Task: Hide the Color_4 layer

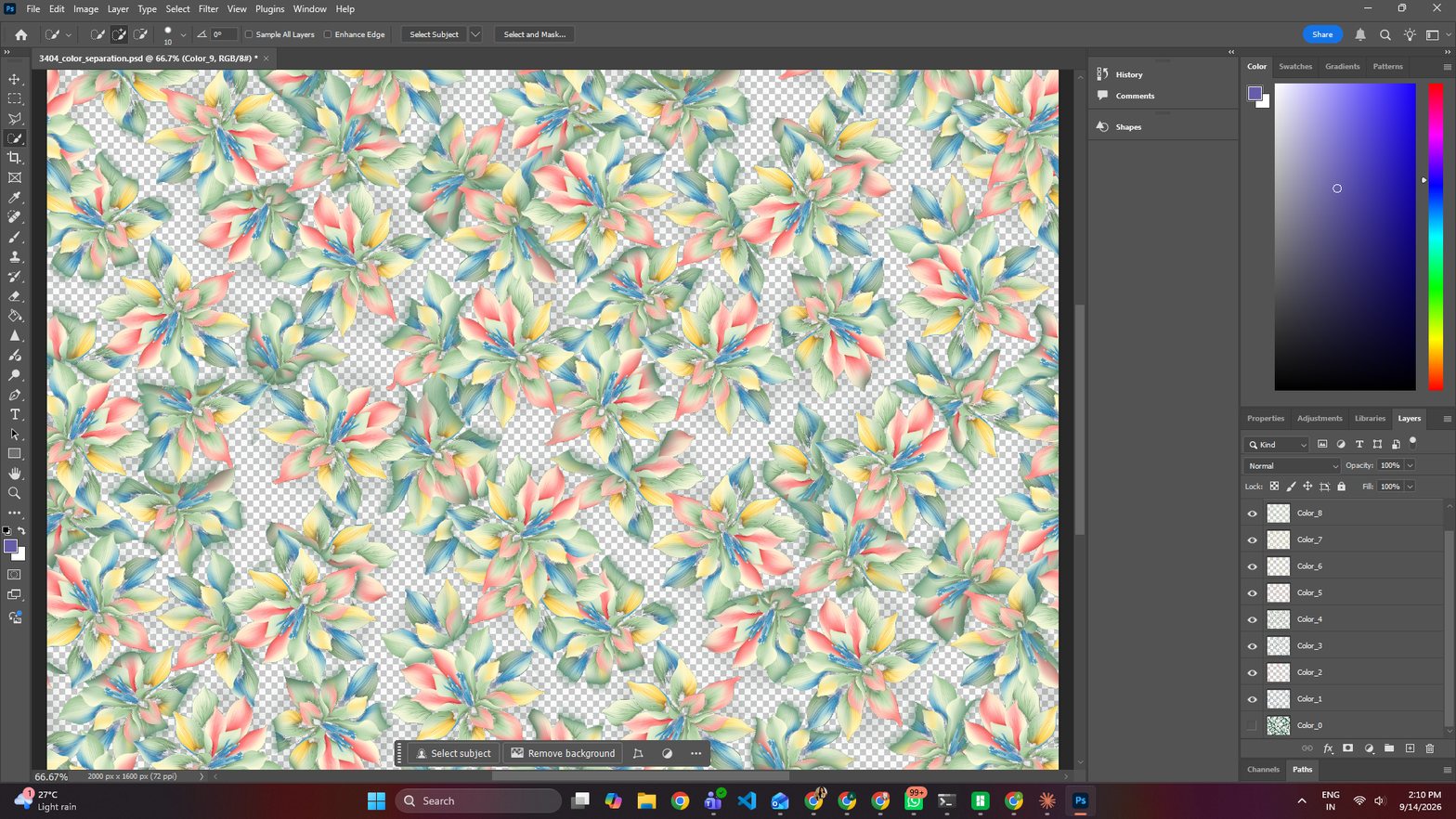Action: tap(1252, 619)
